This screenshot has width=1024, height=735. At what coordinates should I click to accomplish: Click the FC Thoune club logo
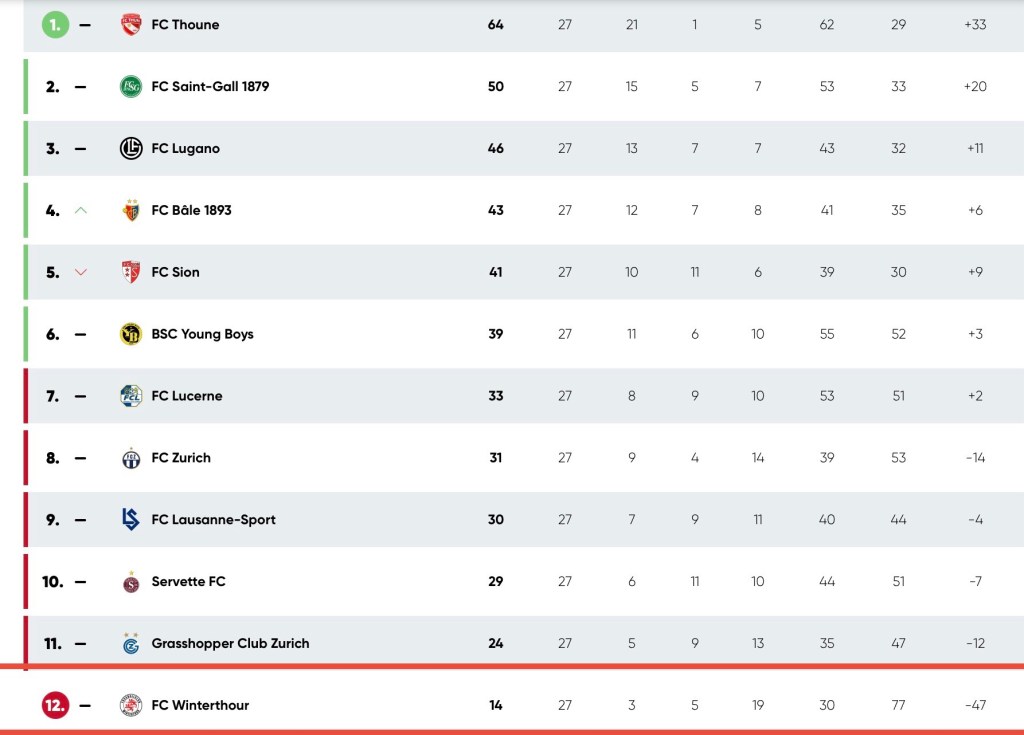(x=130, y=25)
